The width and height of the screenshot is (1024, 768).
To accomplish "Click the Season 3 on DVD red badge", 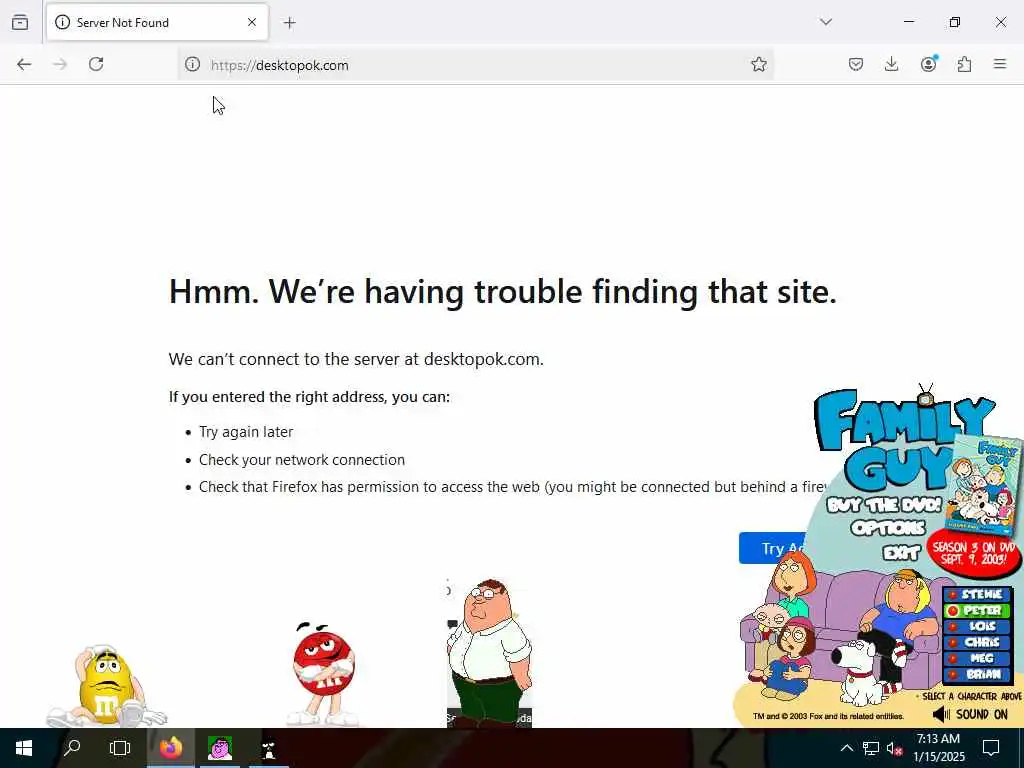I will [974, 553].
